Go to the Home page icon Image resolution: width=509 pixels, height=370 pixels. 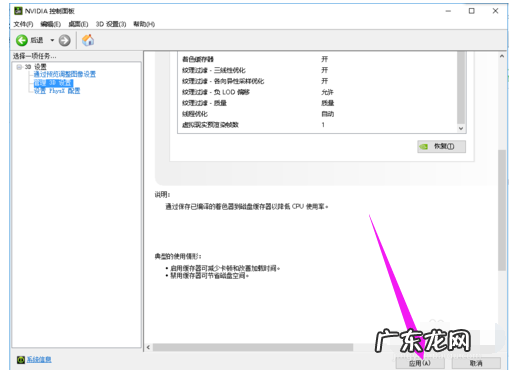tap(88, 40)
